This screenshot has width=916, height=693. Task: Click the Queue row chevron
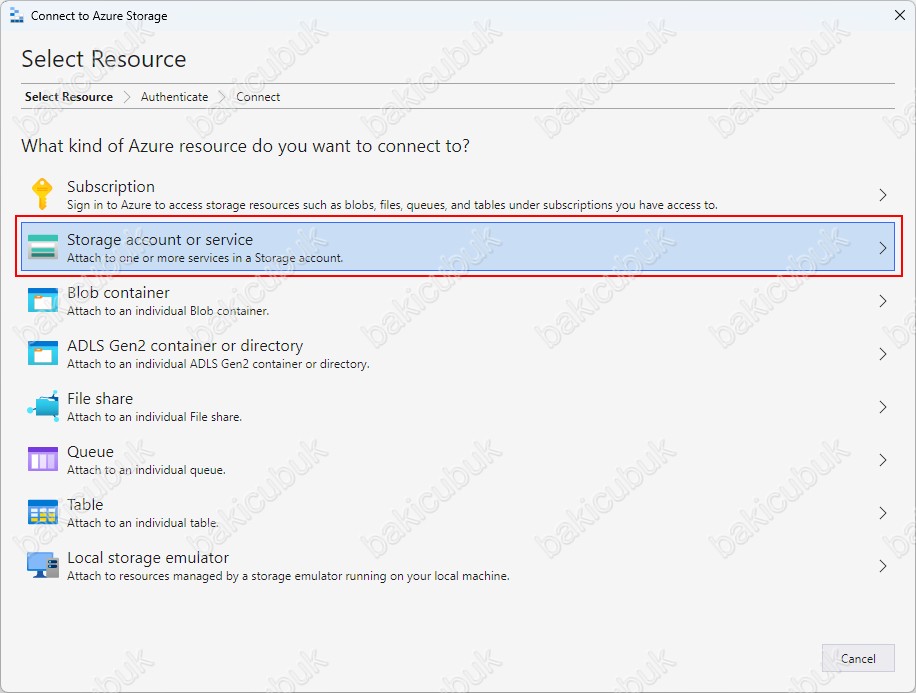[883, 460]
